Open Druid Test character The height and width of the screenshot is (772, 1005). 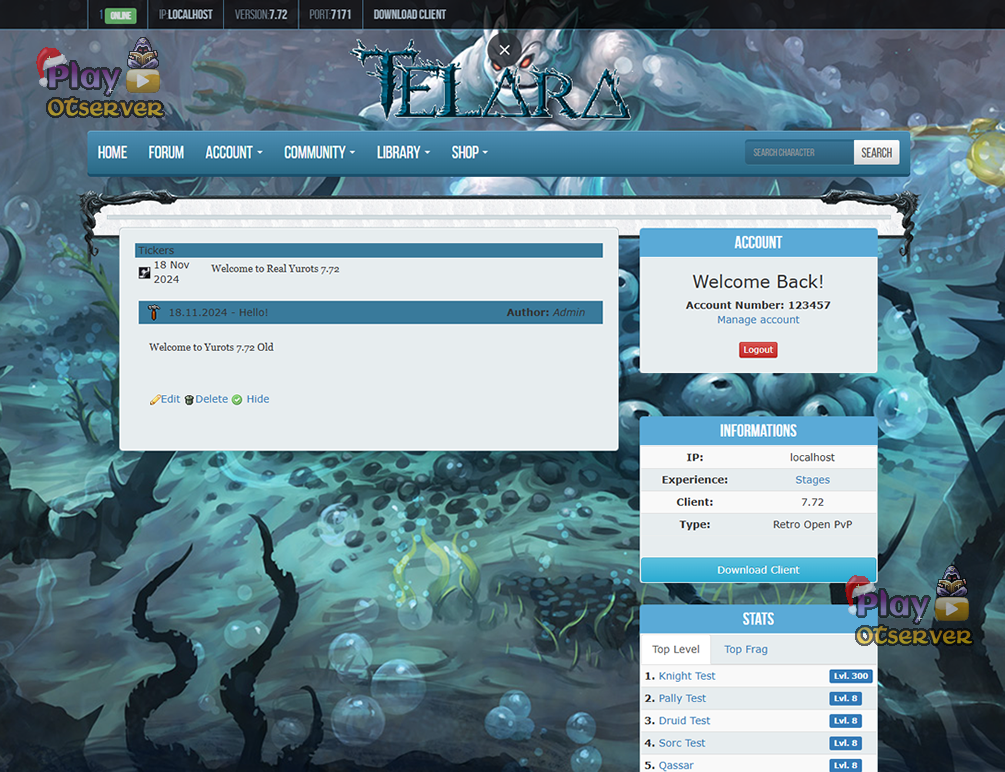point(684,721)
